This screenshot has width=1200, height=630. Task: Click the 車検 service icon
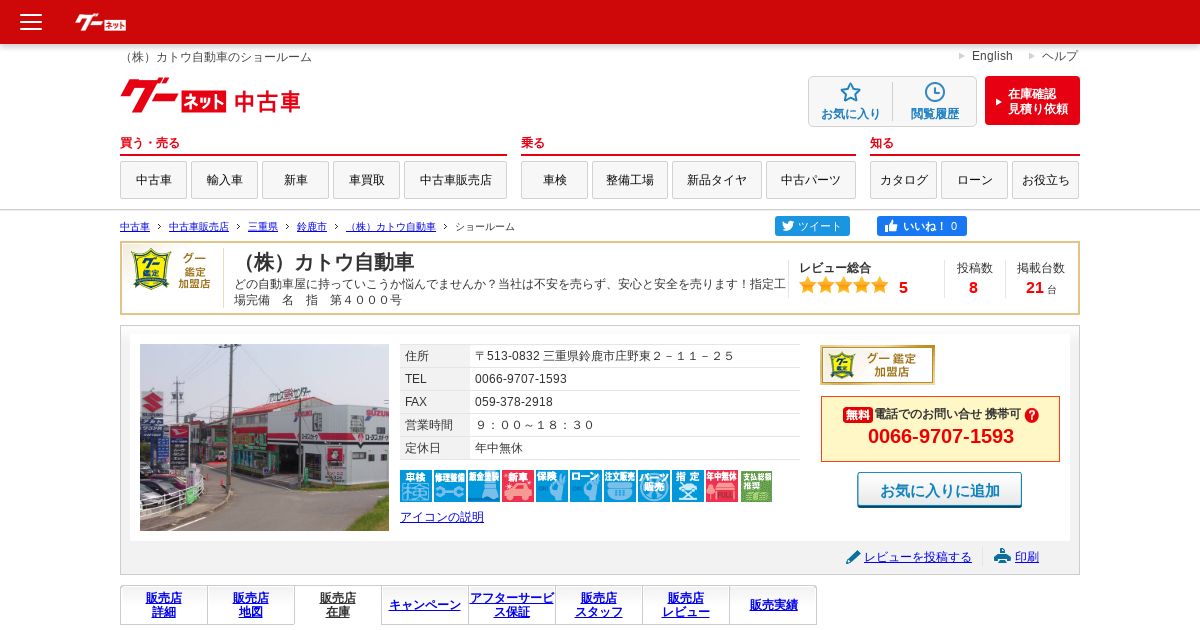click(x=416, y=486)
